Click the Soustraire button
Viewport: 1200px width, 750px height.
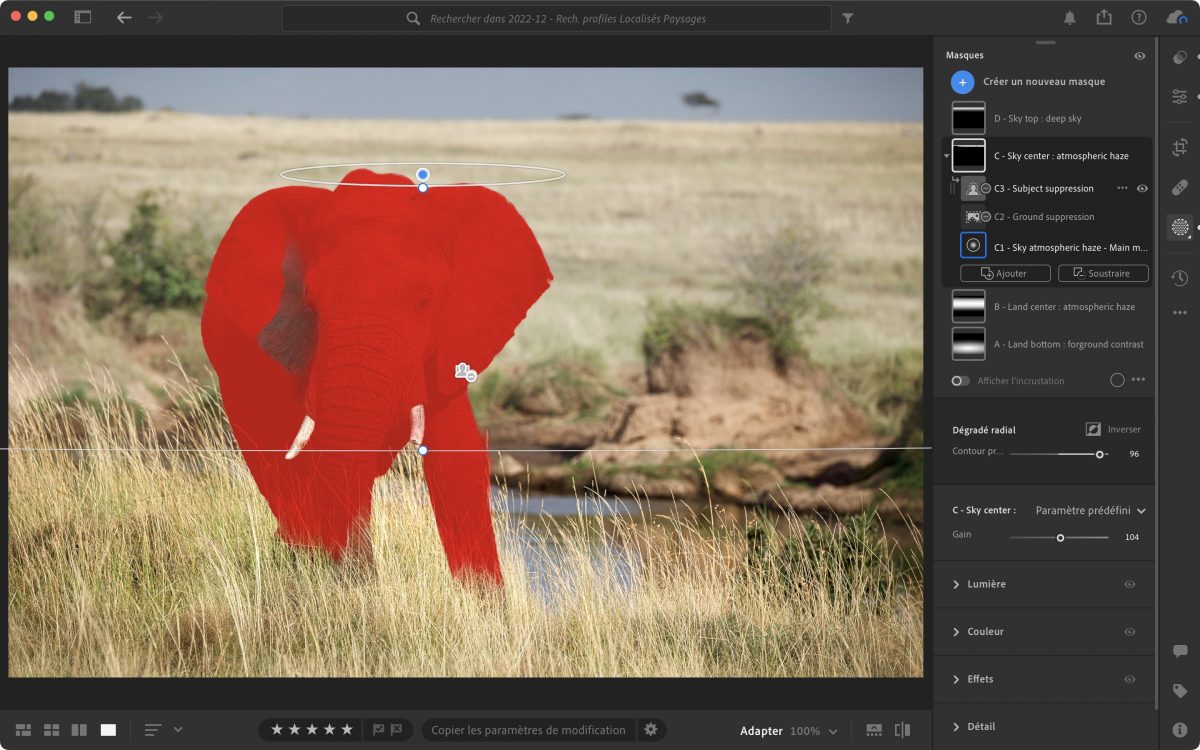pyautogui.click(x=1103, y=273)
